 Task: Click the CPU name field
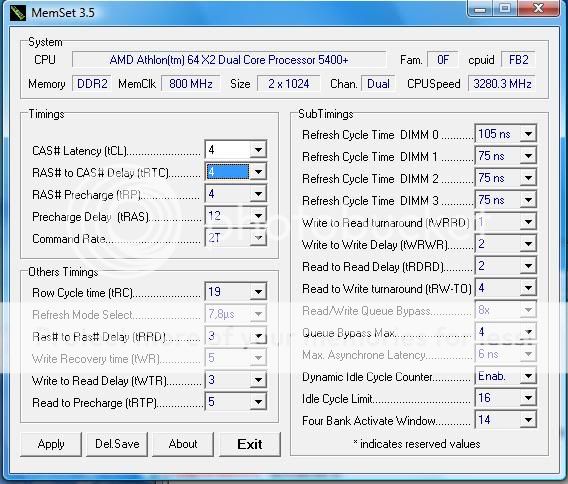tap(229, 60)
